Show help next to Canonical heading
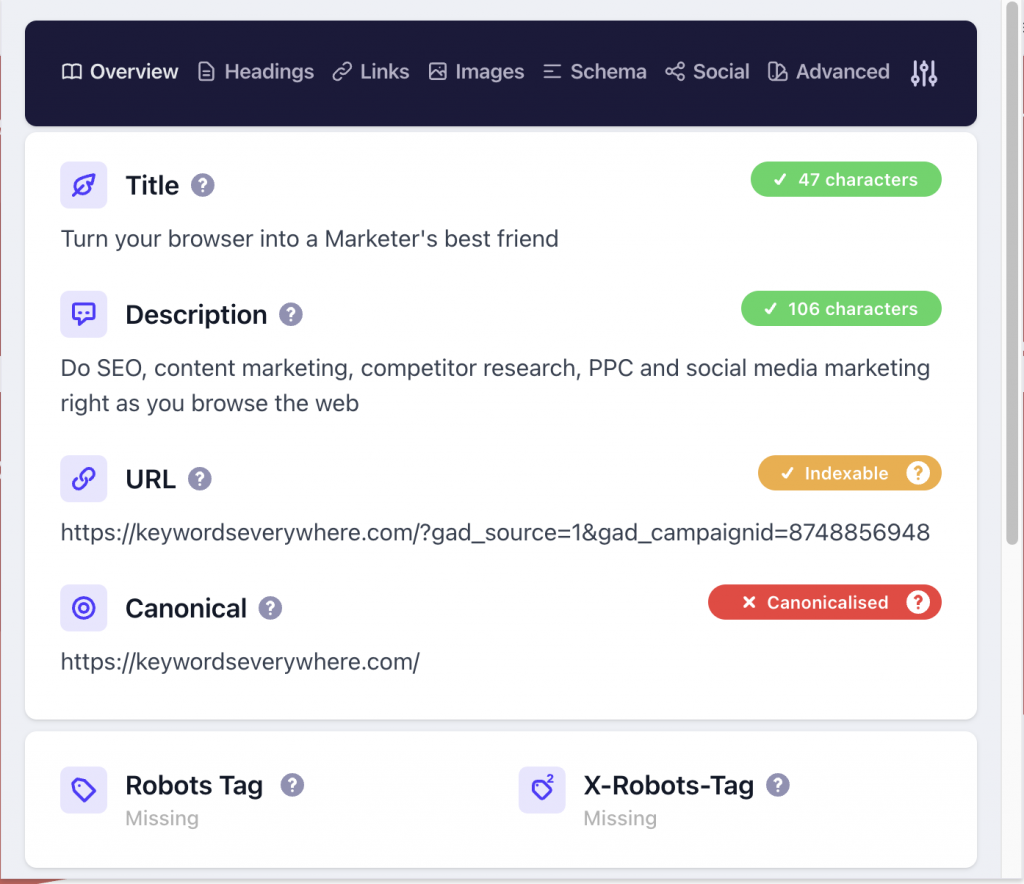Image resolution: width=1024 pixels, height=884 pixels. pos(270,608)
